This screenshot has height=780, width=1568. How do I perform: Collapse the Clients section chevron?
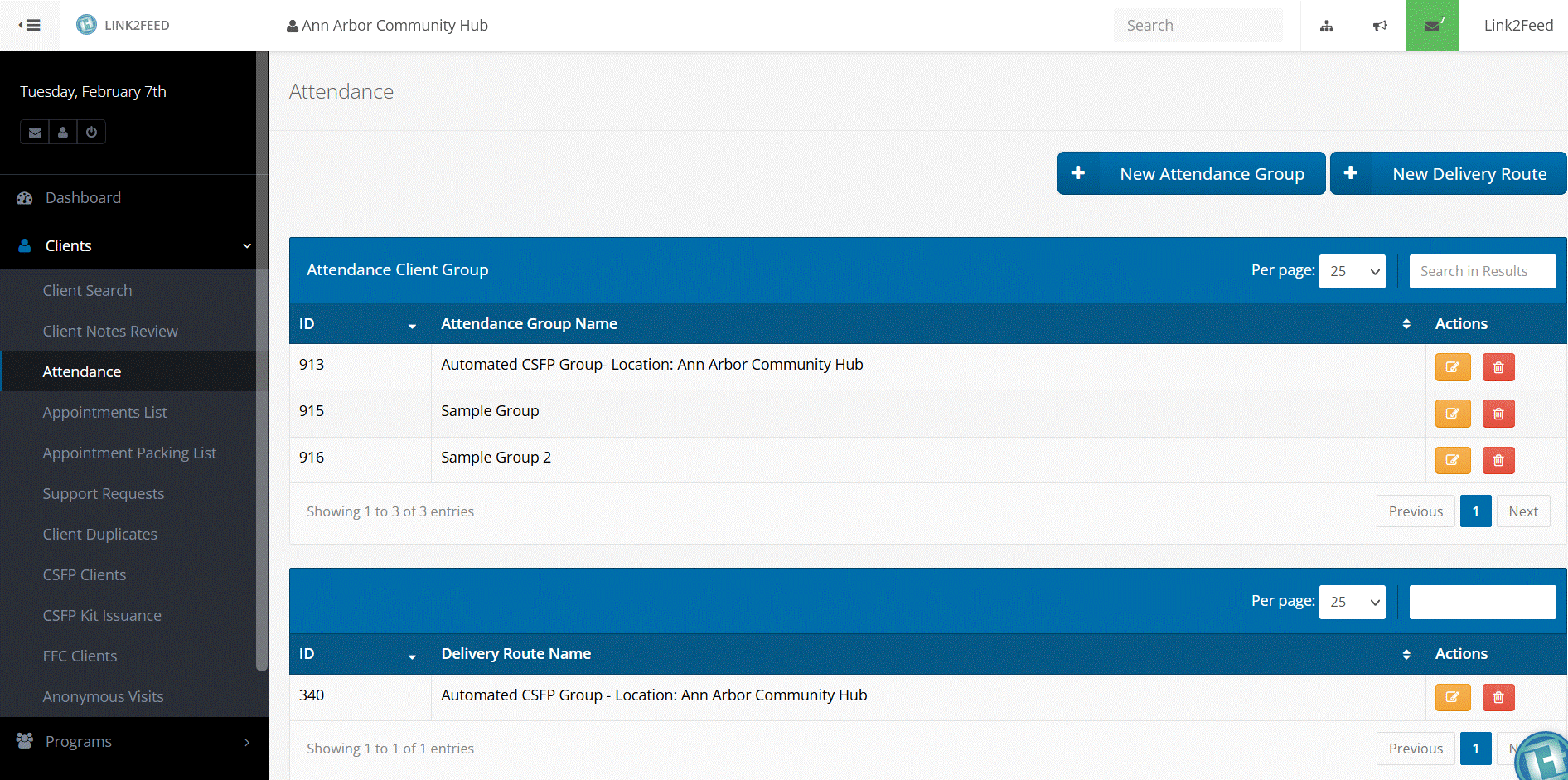pyautogui.click(x=246, y=245)
